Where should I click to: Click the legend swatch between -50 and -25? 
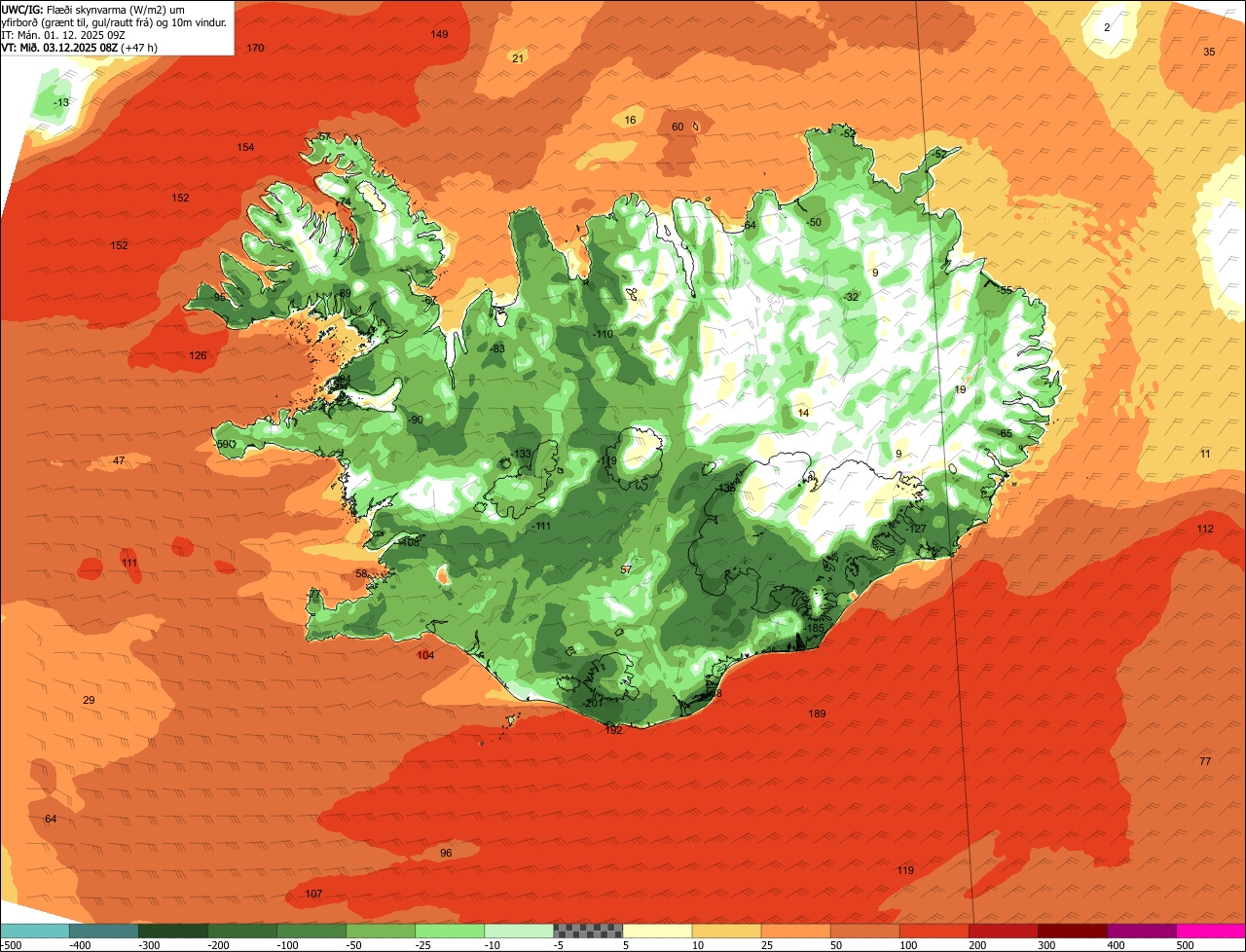coord(381,931)
